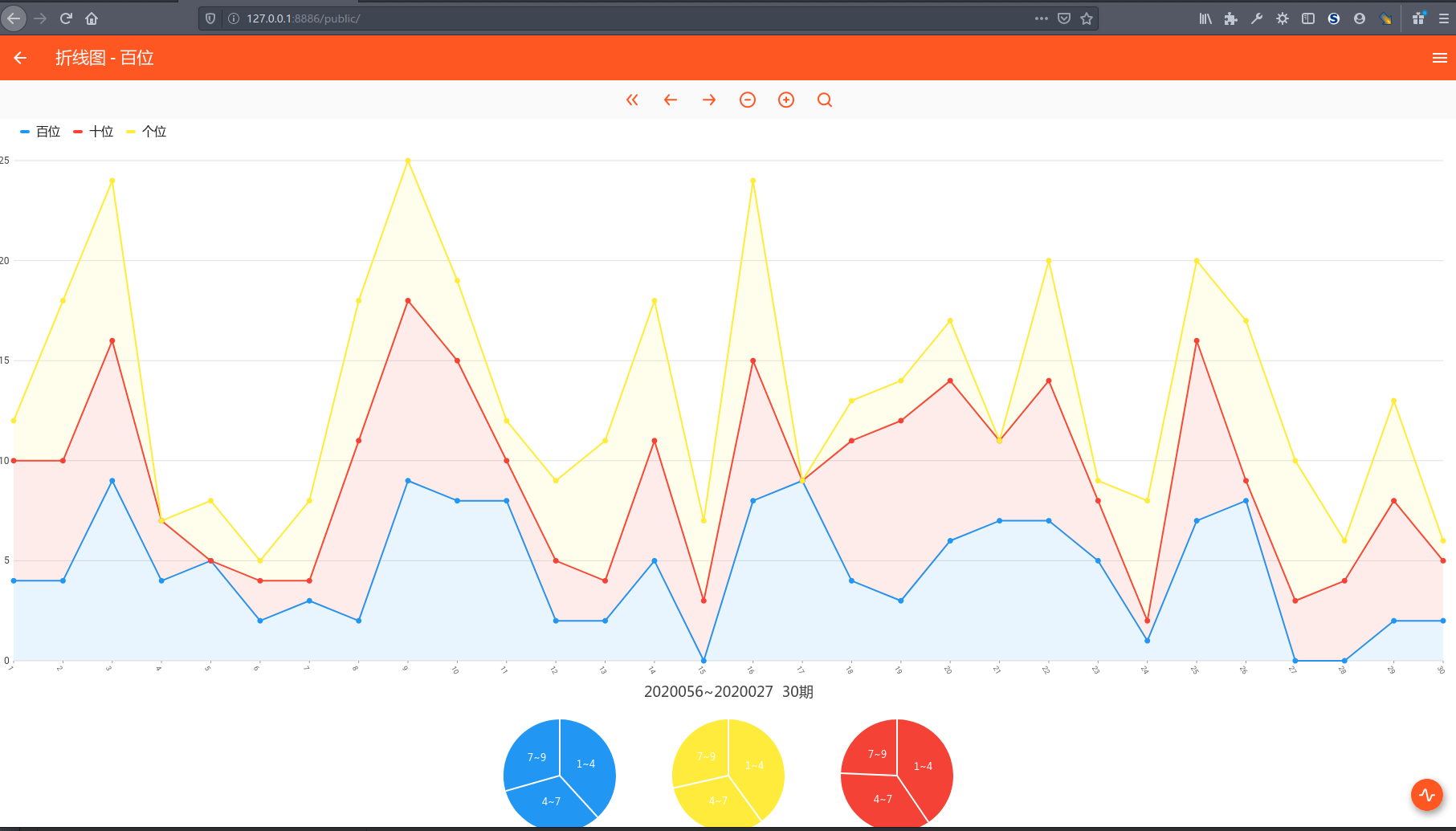Open developer tools wrench icon
1456x831 pixels.
pos(1257,18)
